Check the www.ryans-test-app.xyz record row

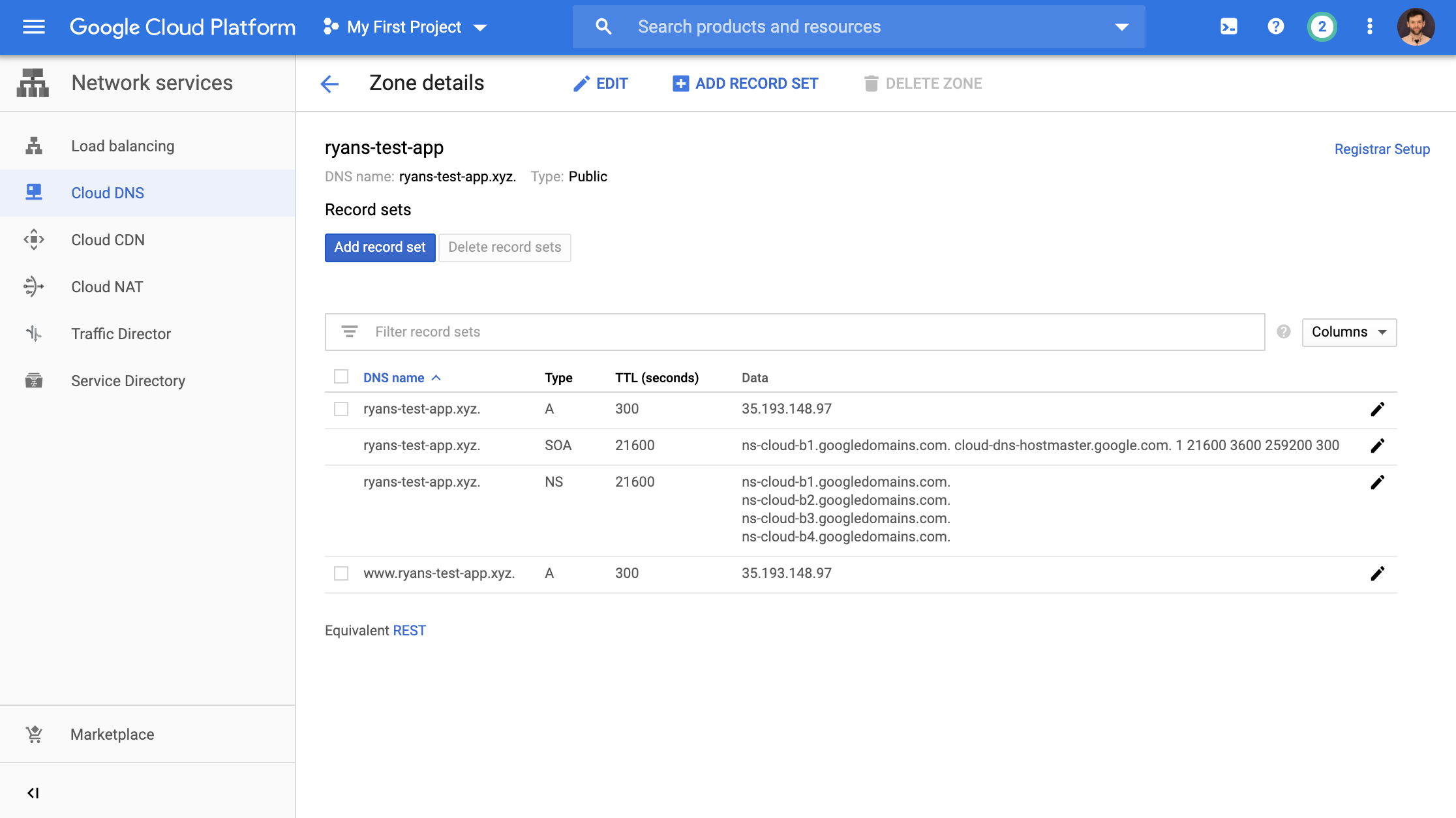[341, 573]
